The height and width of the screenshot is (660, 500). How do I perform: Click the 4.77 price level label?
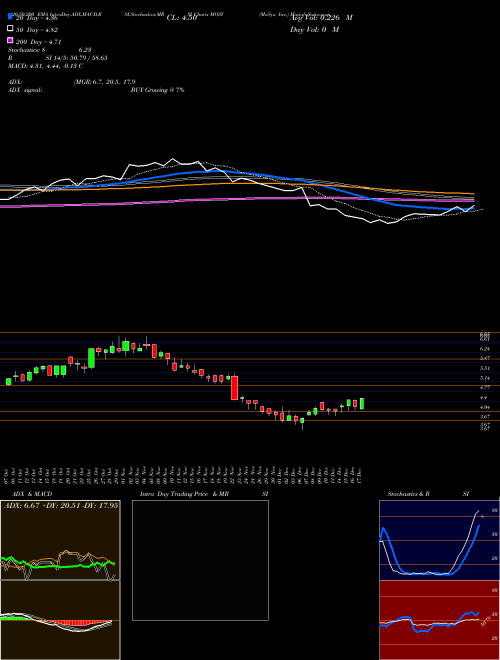pos(484,387)
